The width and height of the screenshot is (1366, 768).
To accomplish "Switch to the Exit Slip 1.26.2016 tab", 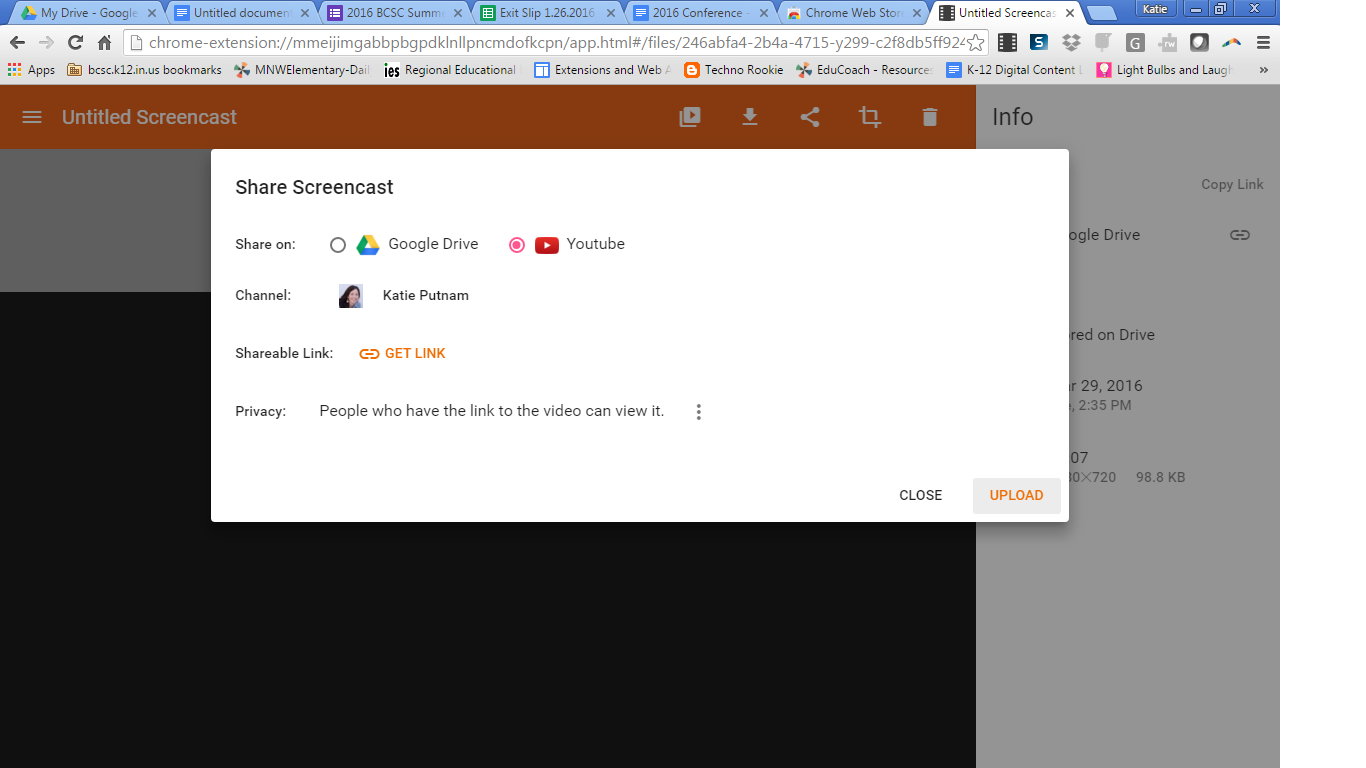I will coord(547,13).
